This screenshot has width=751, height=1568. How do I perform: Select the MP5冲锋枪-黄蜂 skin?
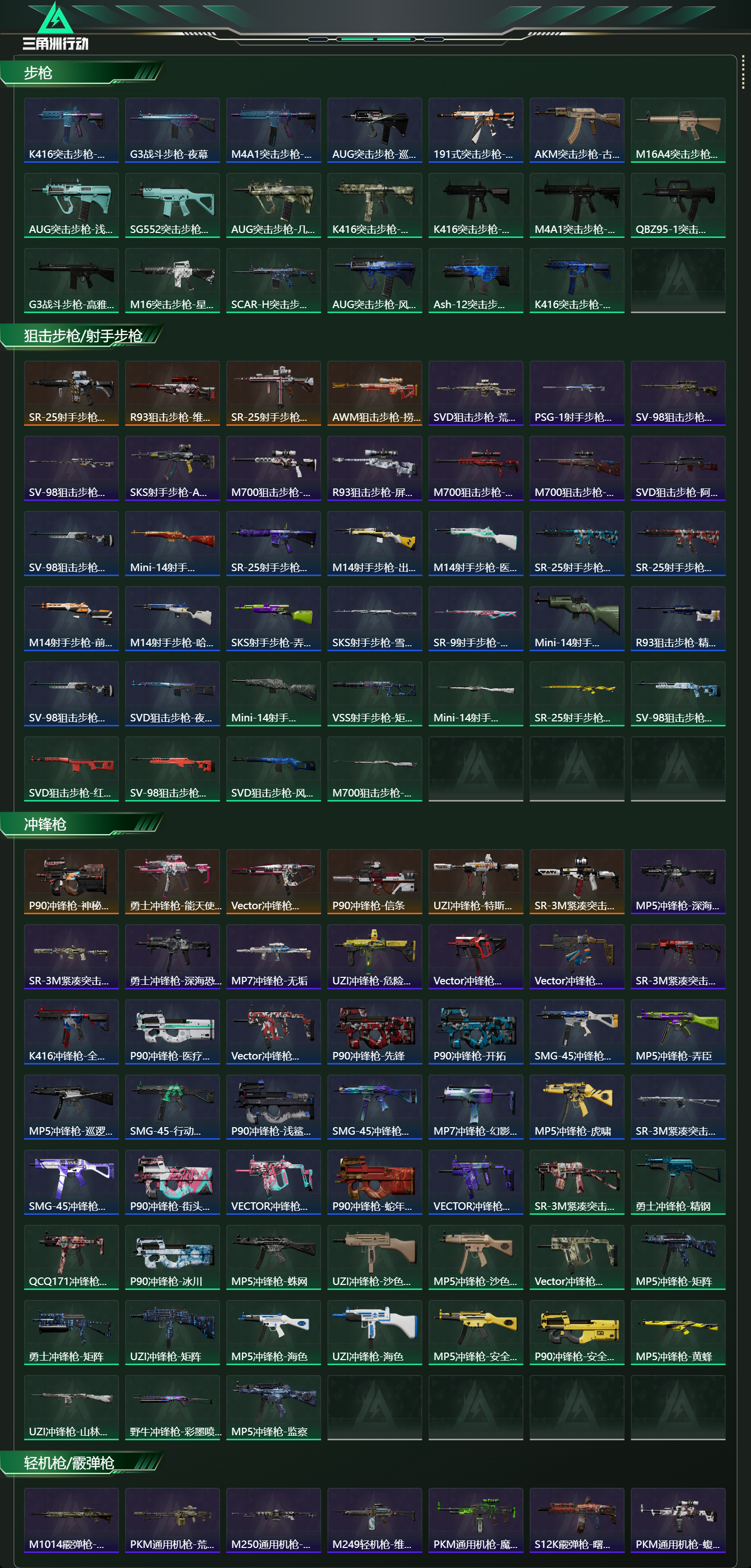(678, 1333)
